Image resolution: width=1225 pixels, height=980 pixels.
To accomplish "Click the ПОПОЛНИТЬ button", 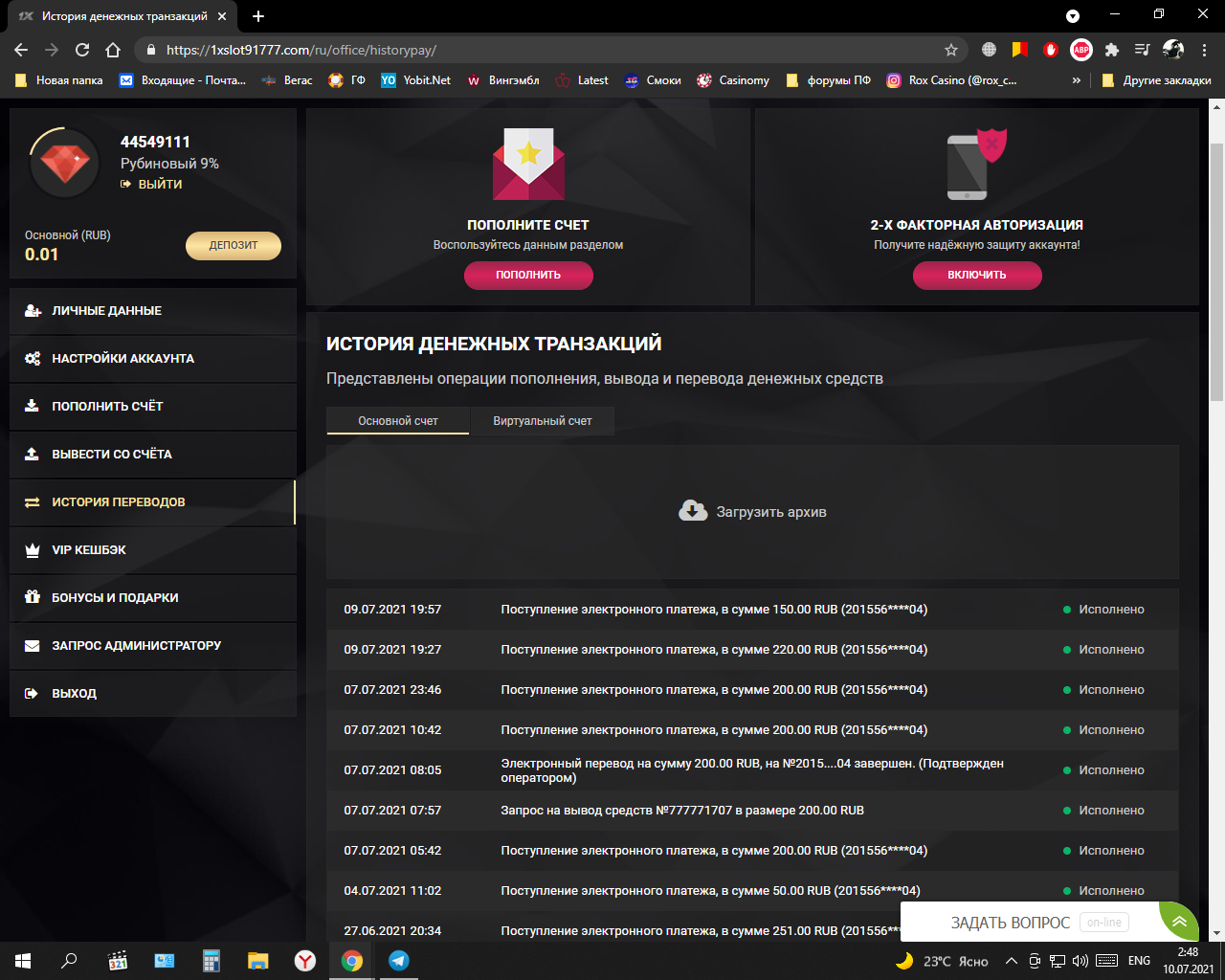I will click(x=528, y=275).
